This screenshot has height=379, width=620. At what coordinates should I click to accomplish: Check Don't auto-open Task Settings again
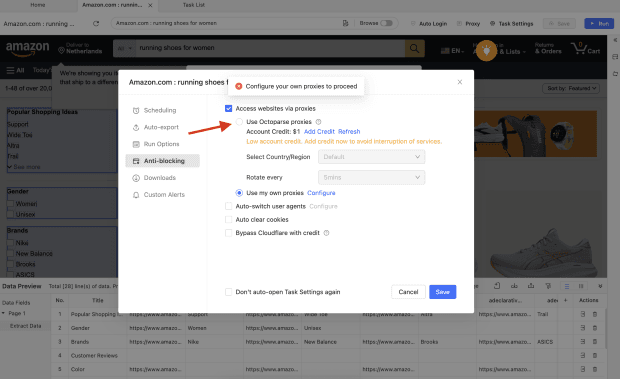pyautogui.click(x=229, y=292)
